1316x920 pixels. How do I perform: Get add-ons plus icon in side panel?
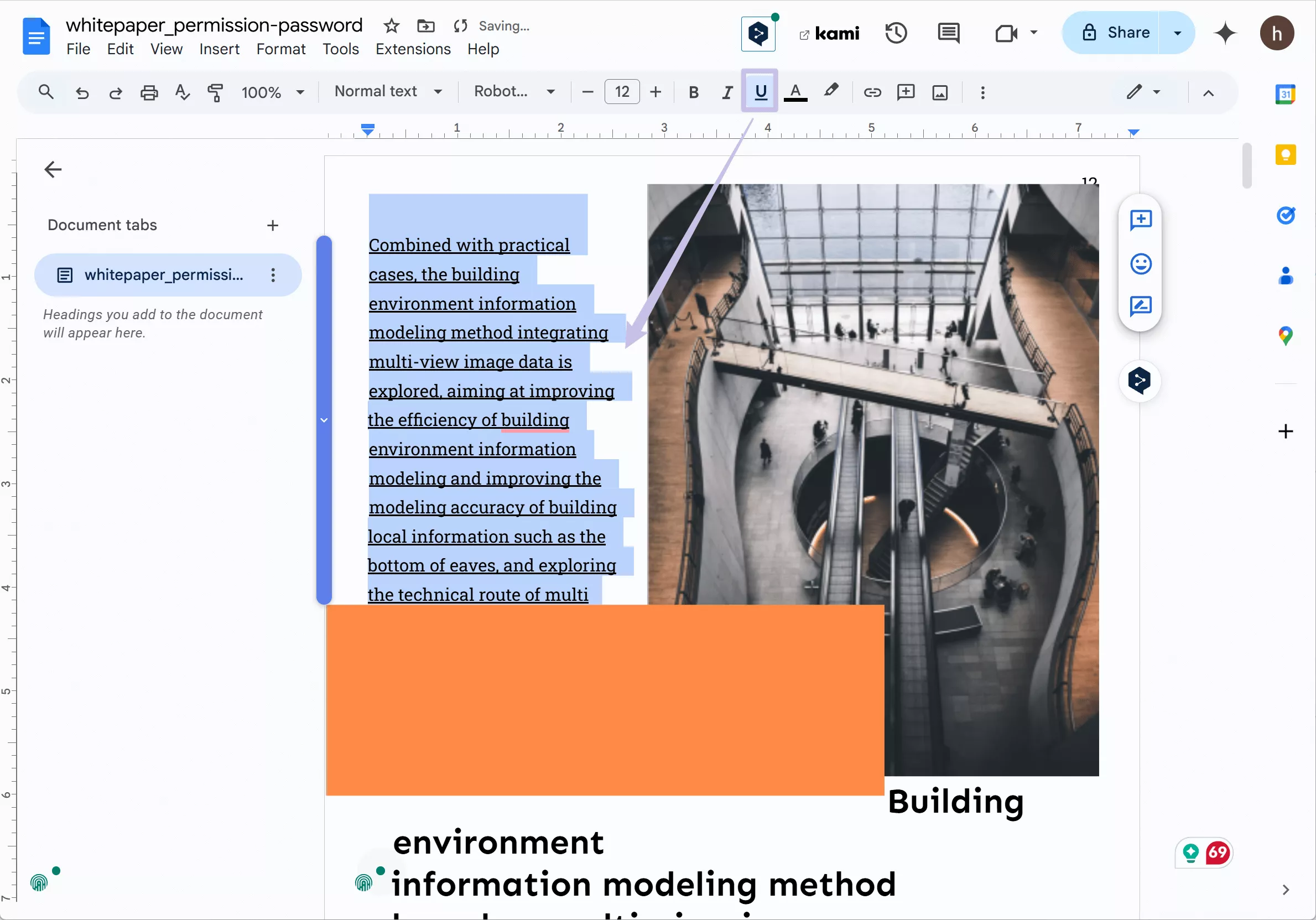(x=1285, y=431)
